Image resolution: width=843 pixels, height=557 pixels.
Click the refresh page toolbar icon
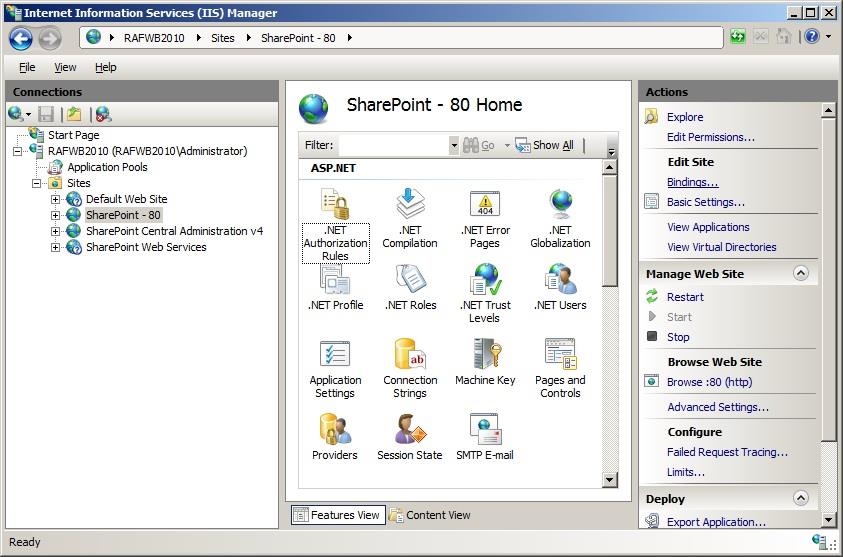point(738,37)
